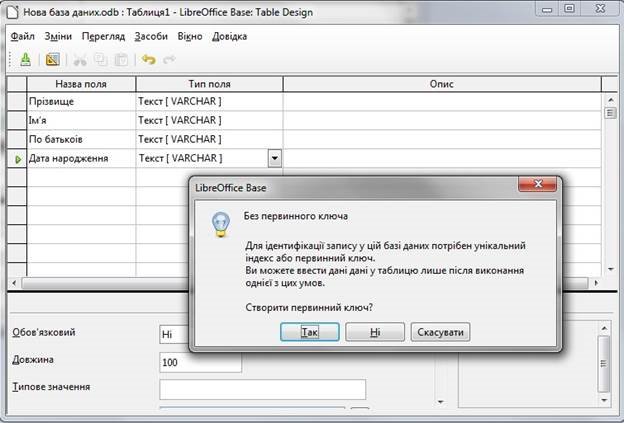The image size is (624, 423).
Task: Select the По батькоів field name cell
Action: click(81, 139)
